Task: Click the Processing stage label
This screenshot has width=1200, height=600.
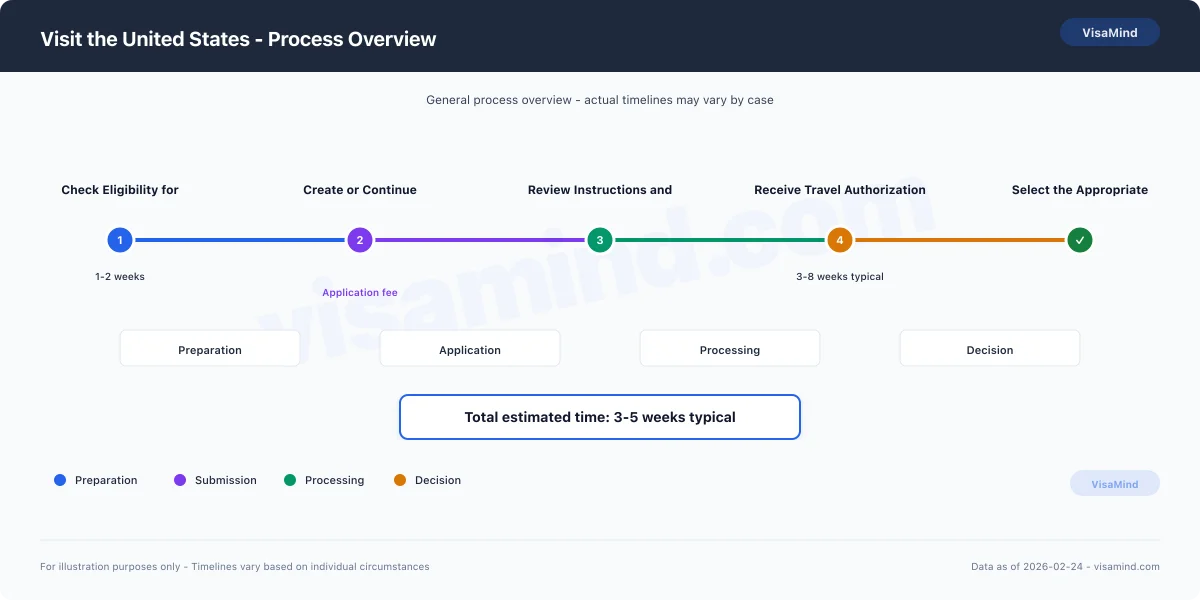Action: [x=730, y=349]
